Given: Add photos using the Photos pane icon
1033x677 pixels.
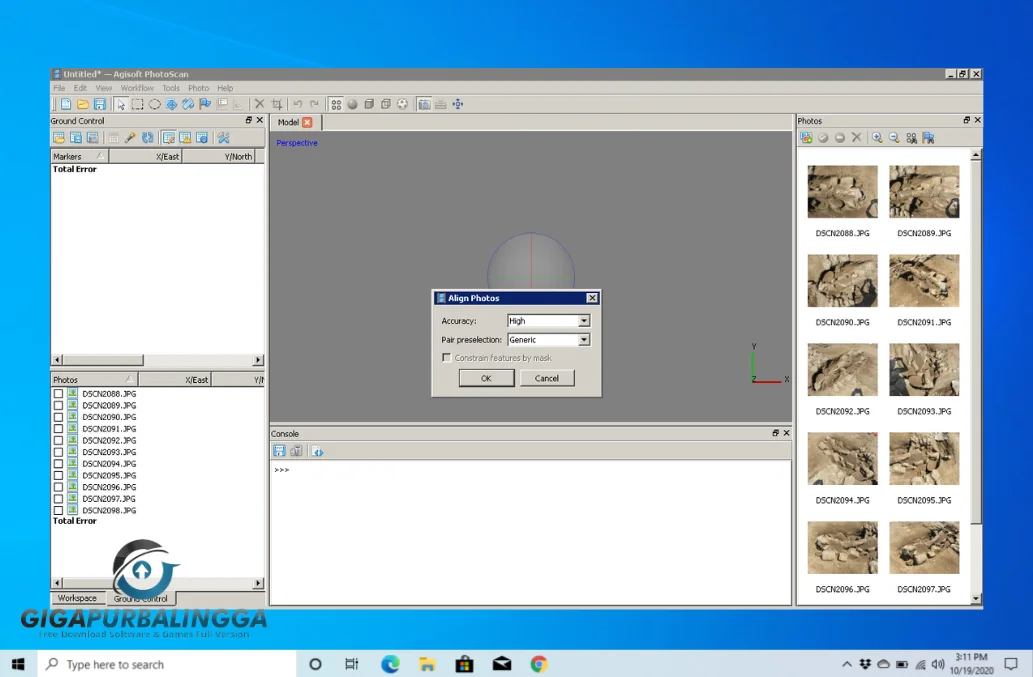Looking at the screenshot, I should 806,138.
